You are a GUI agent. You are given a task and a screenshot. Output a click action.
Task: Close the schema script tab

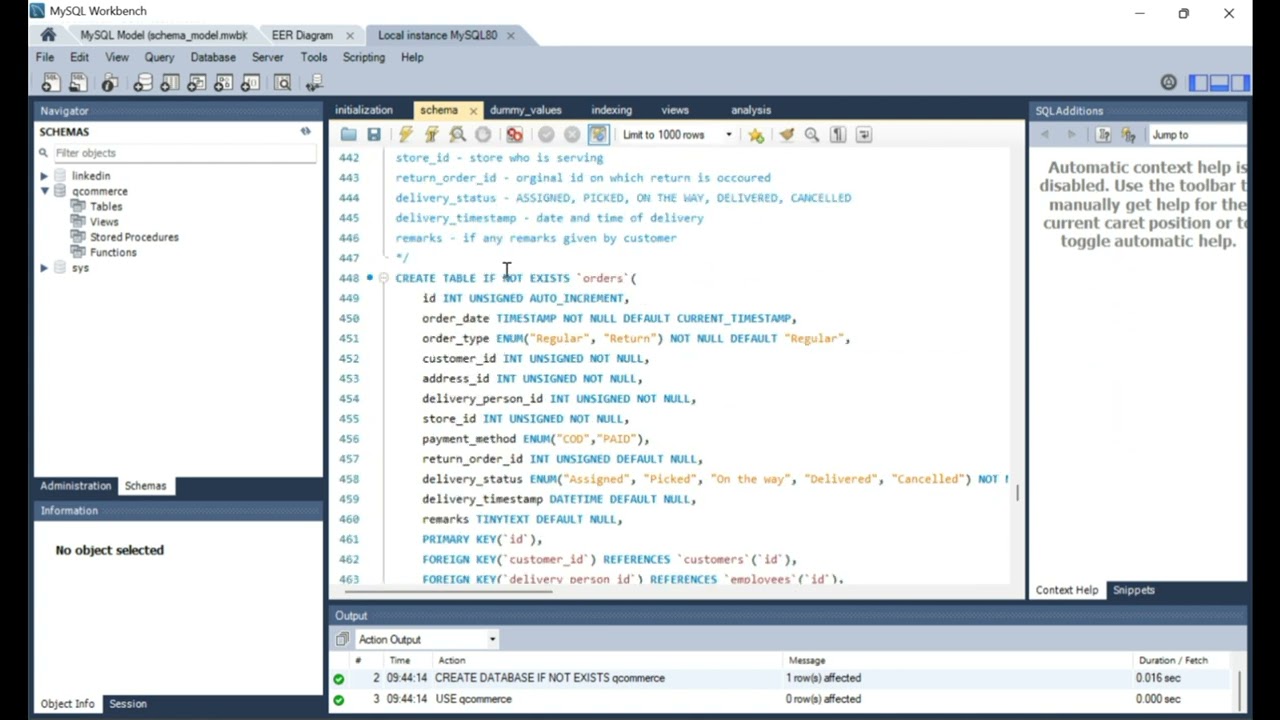pos(473,110)
